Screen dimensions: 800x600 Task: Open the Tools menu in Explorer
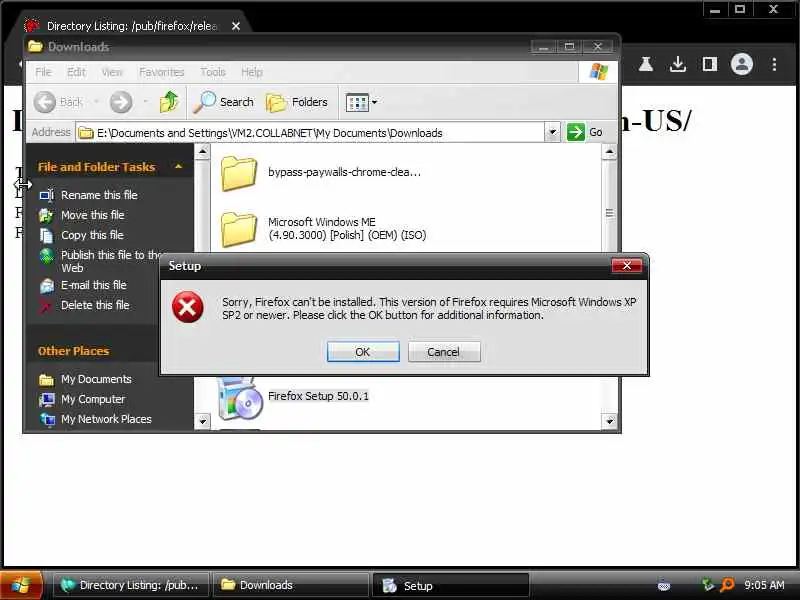point(213,72)
